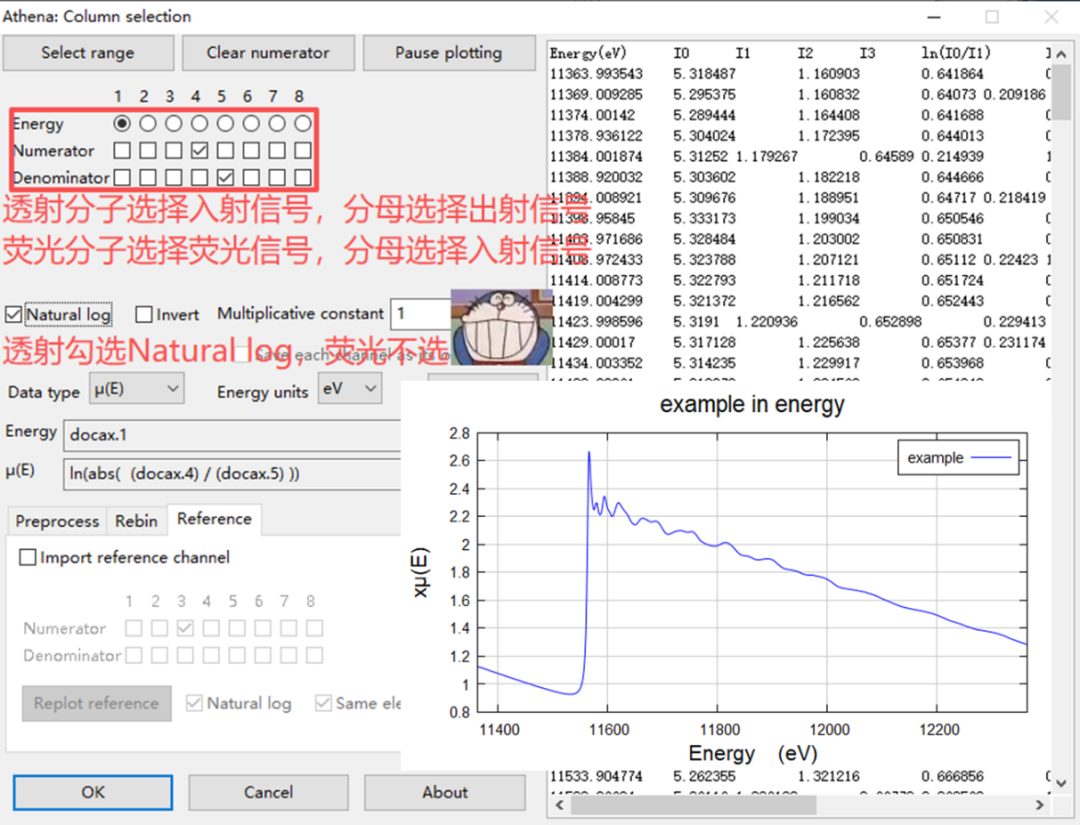Open the Data type dropdown

click(136, 389)
